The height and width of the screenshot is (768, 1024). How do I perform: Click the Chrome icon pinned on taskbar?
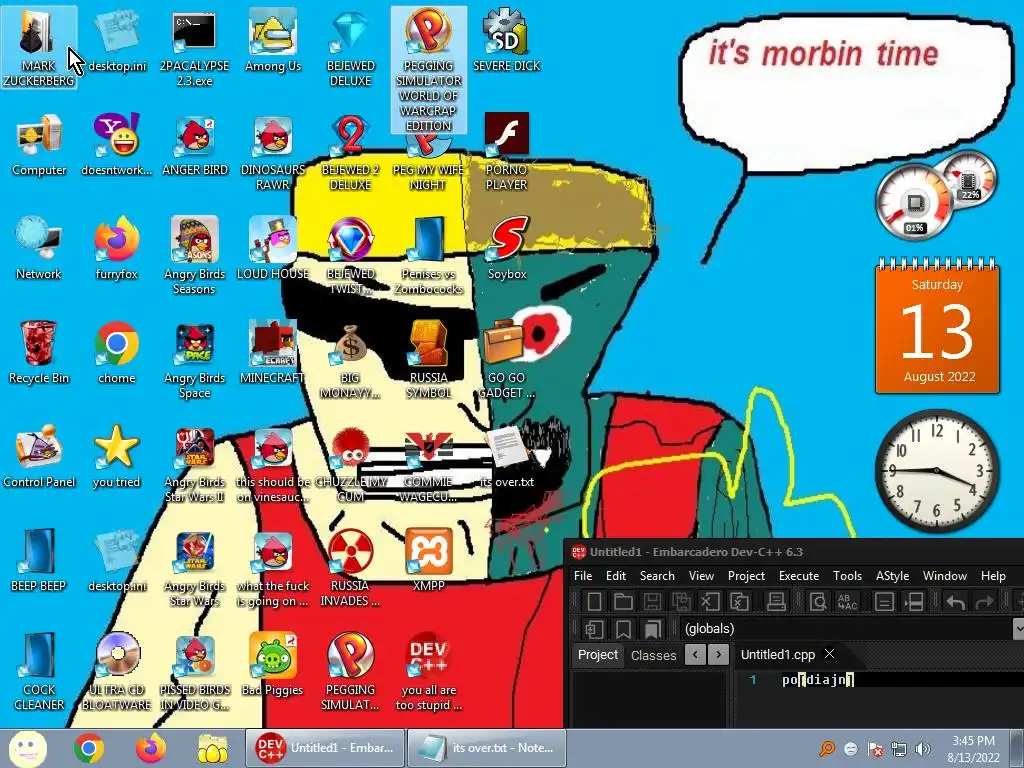coord(89,748)
